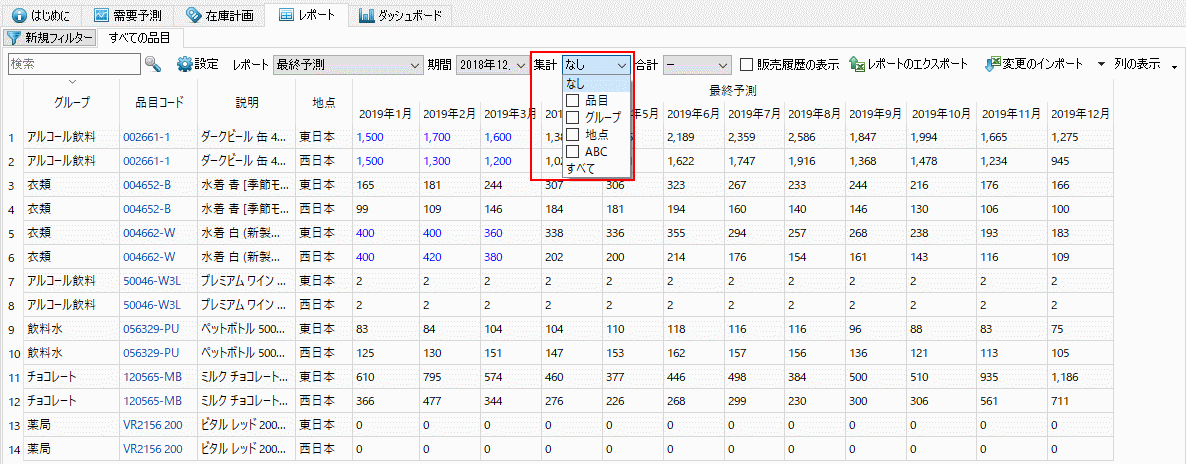Open settings via the gear icon
The image size is (1186, 464).
pos(184,64)
